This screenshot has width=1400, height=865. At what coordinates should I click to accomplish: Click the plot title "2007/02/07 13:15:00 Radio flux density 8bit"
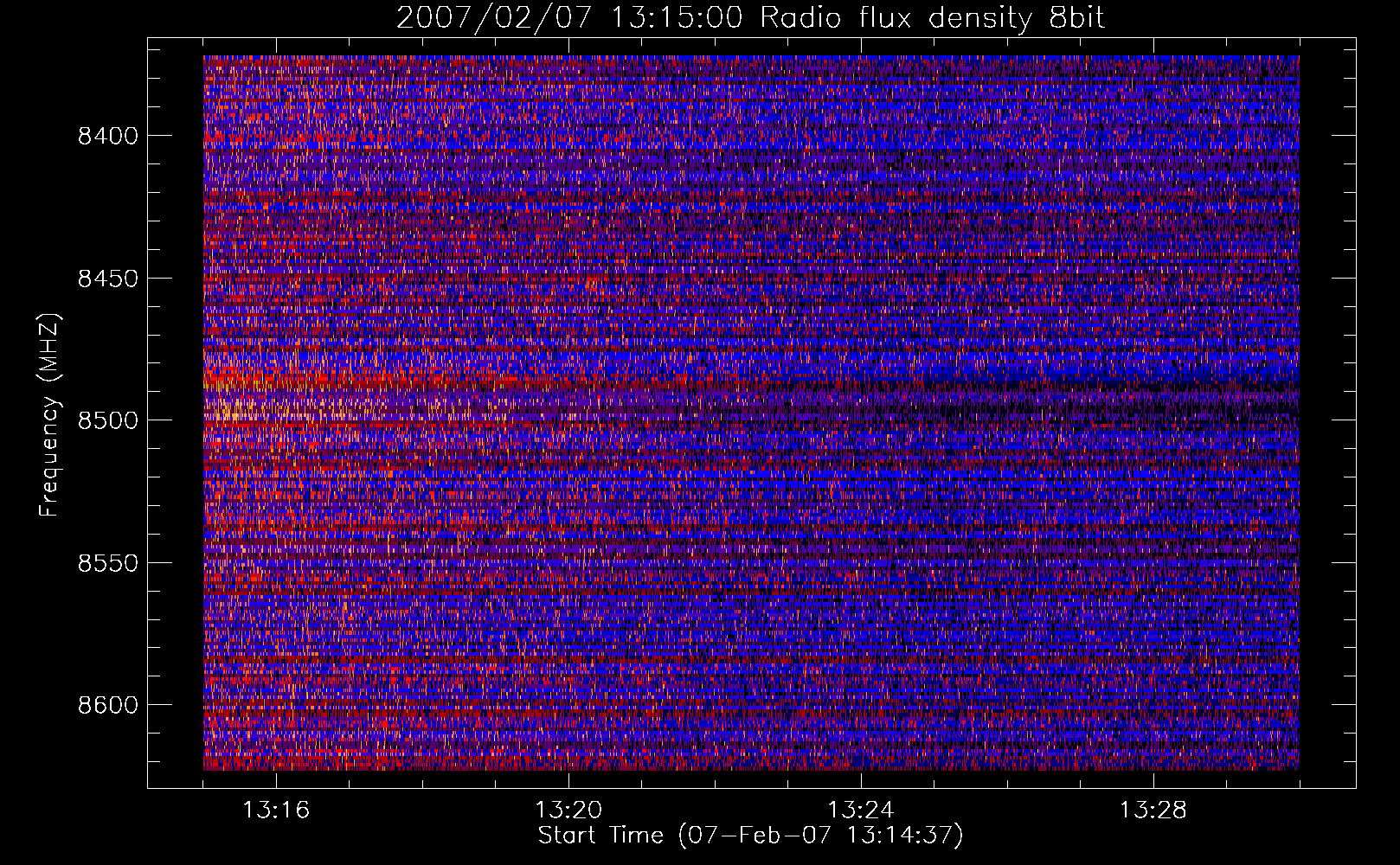(x=750, y=17)
